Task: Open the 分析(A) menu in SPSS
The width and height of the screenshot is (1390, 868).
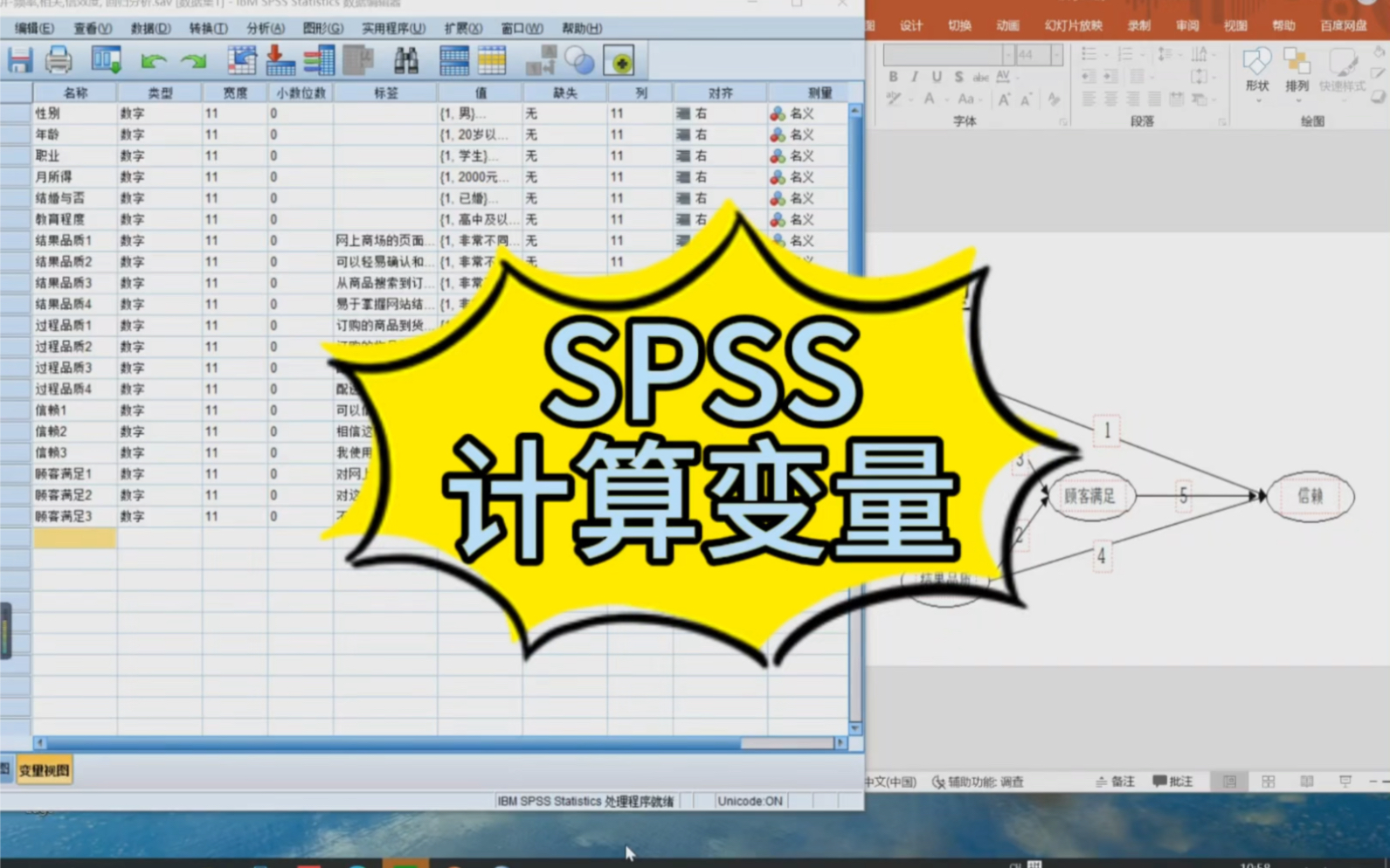Action: (265, 29)
